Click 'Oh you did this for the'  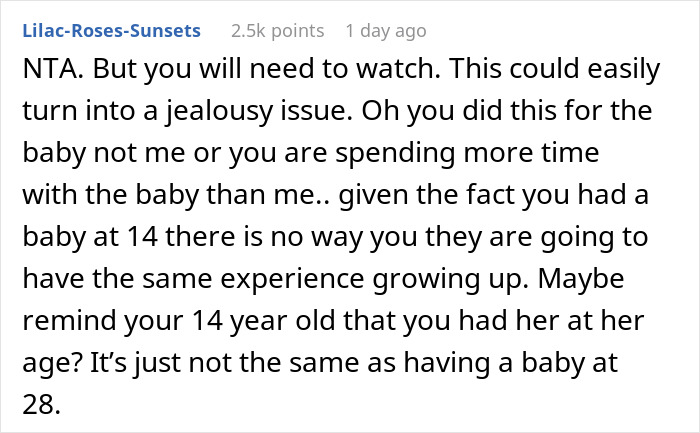point(507,111)
